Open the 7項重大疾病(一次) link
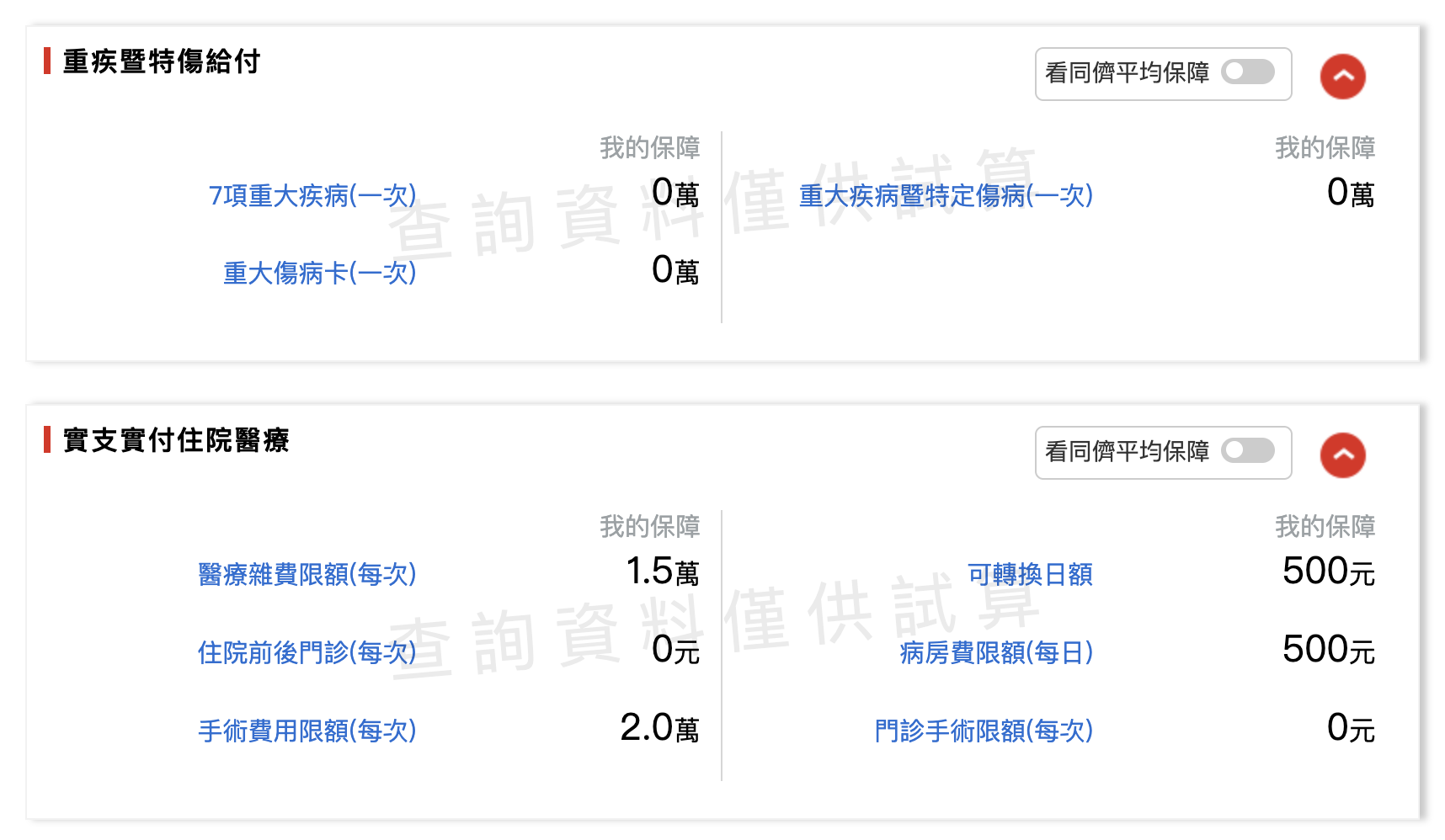Screen dimensions: 1445x840 click(x=312, y=195)
